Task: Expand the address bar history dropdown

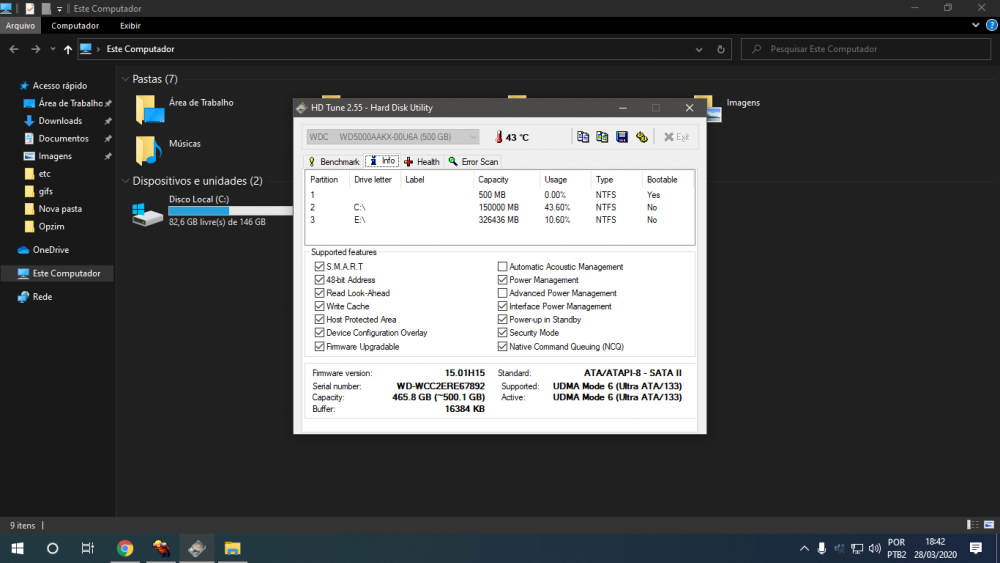Action: click(699, 49)
